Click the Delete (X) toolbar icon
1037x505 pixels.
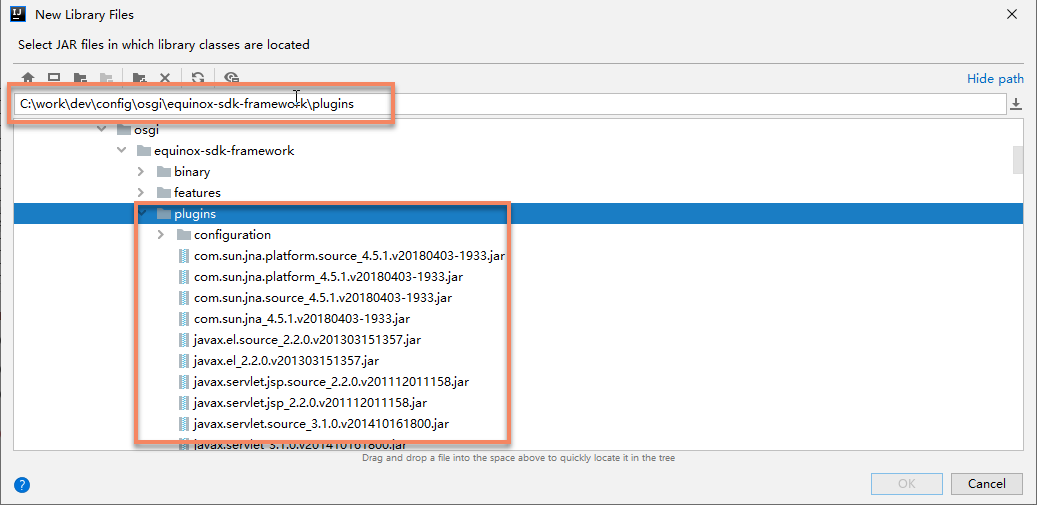click(x=166, y=78)
